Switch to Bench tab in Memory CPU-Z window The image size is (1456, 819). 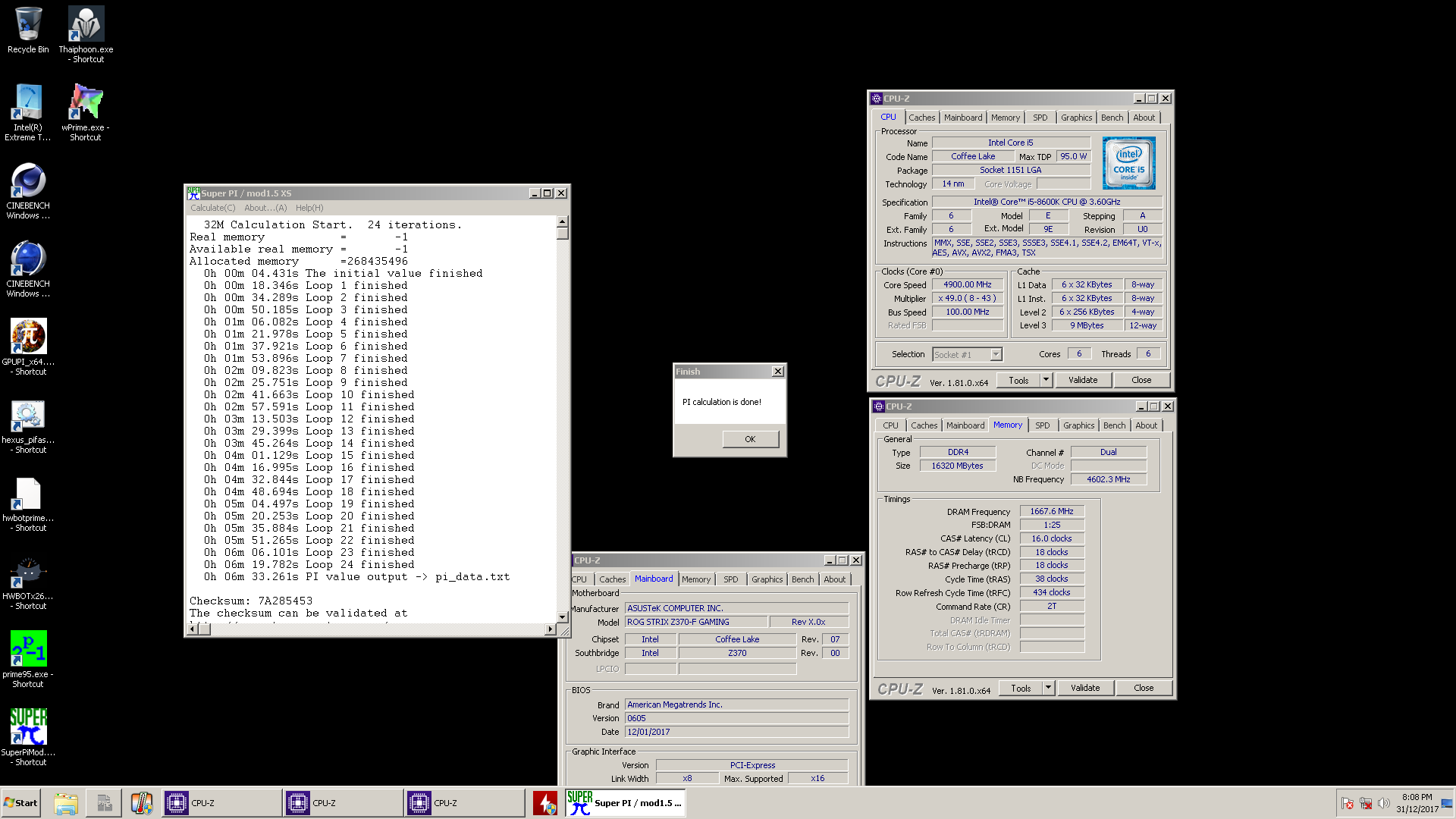click(x=1115, y=425)
